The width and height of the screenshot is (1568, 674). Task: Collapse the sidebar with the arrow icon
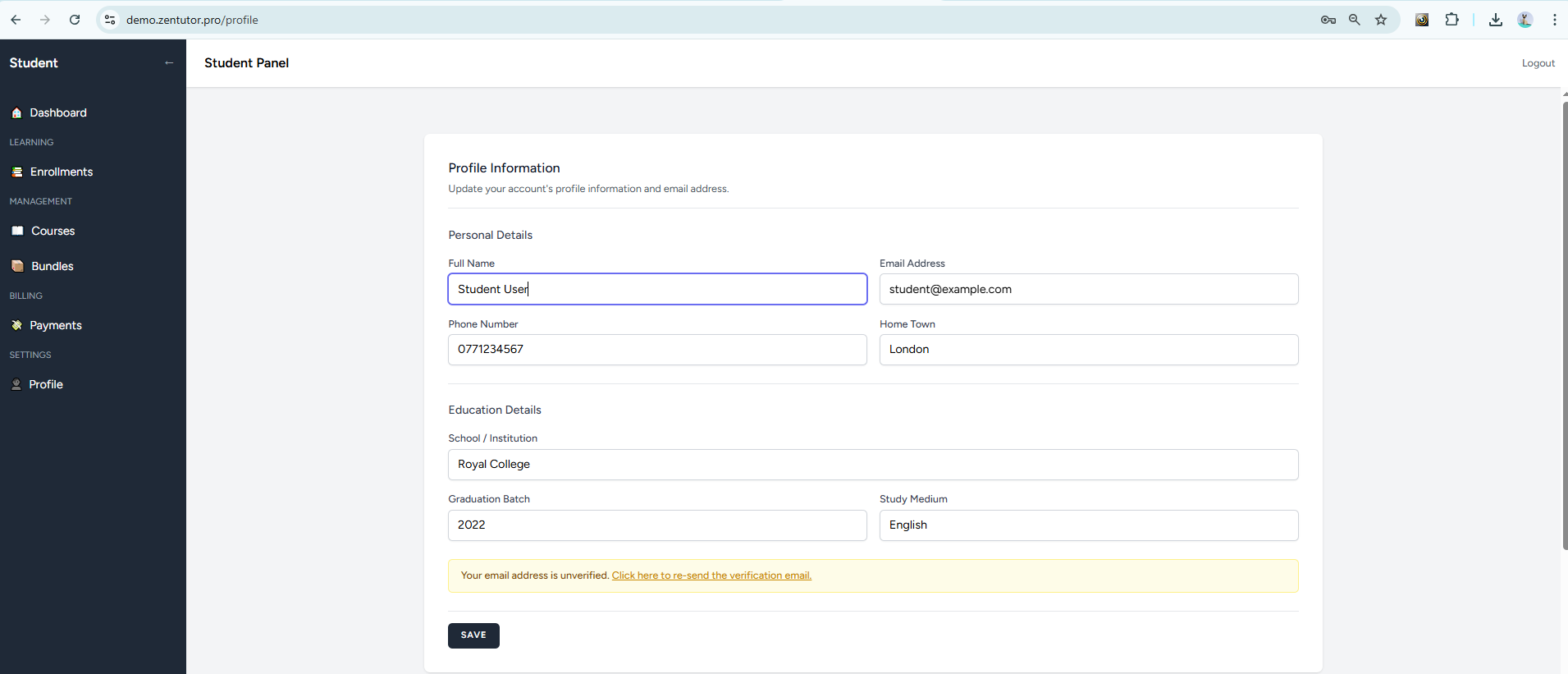169,63
